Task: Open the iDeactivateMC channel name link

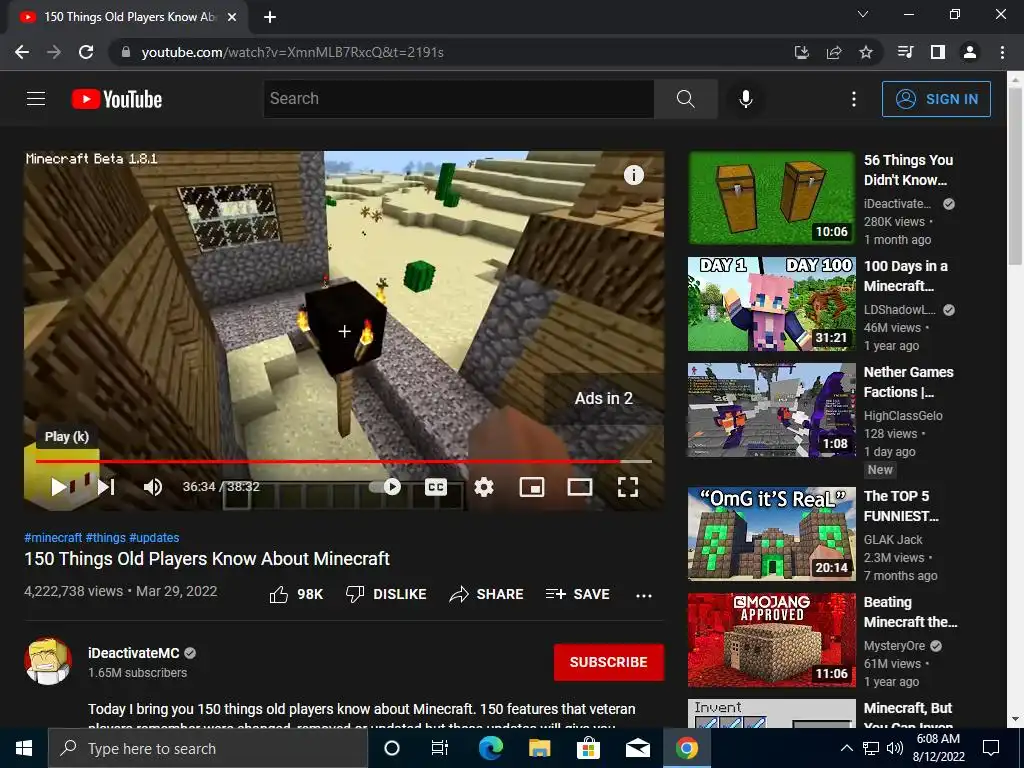Action: click(134, 653)
